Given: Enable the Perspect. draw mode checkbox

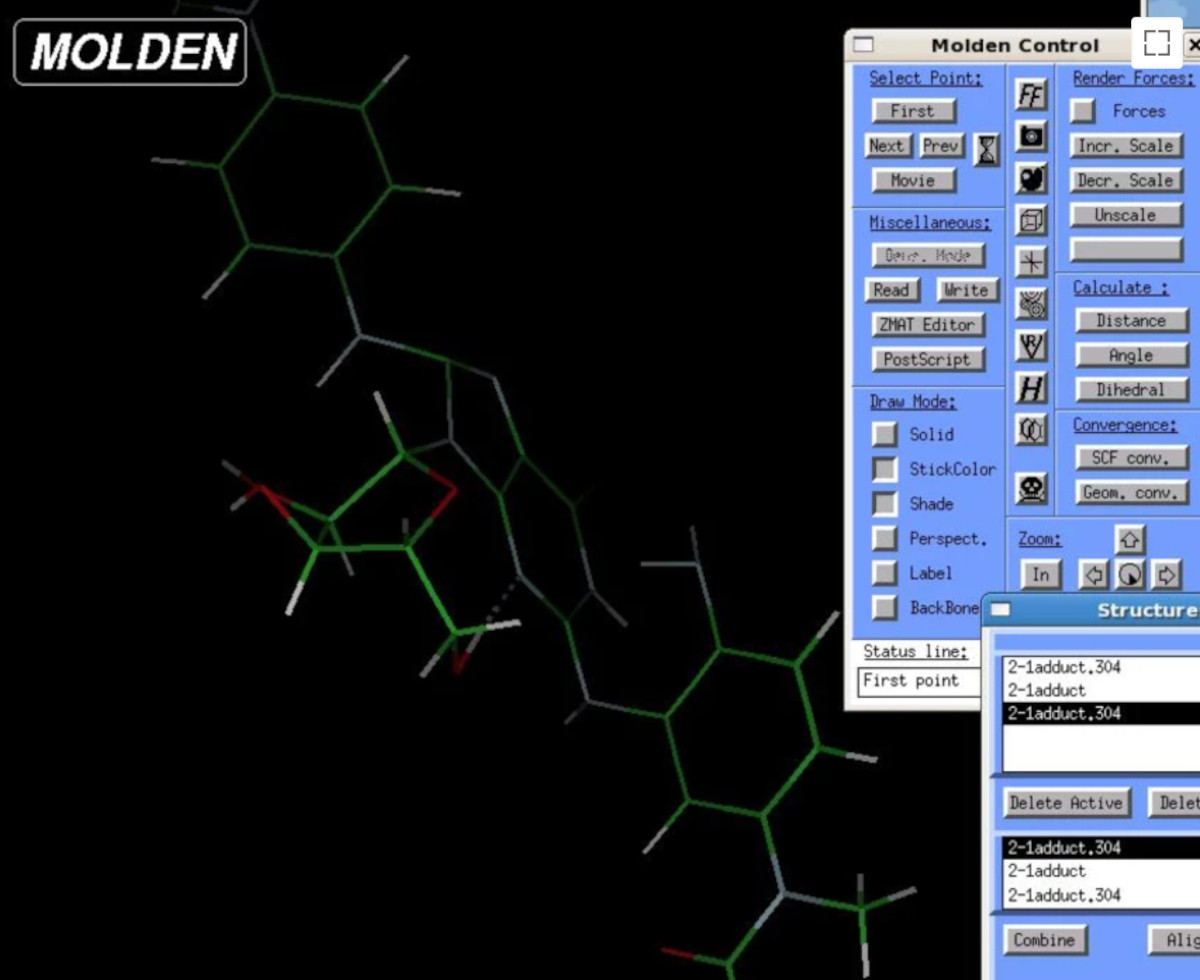Looking at the screenshot, I should click(x=884, y=539).
